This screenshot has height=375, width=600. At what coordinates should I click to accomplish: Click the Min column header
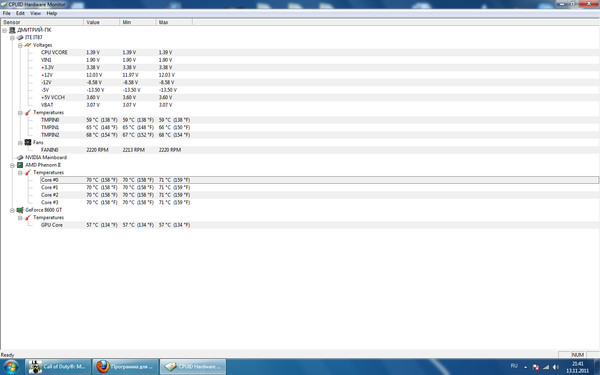point(138,22)
